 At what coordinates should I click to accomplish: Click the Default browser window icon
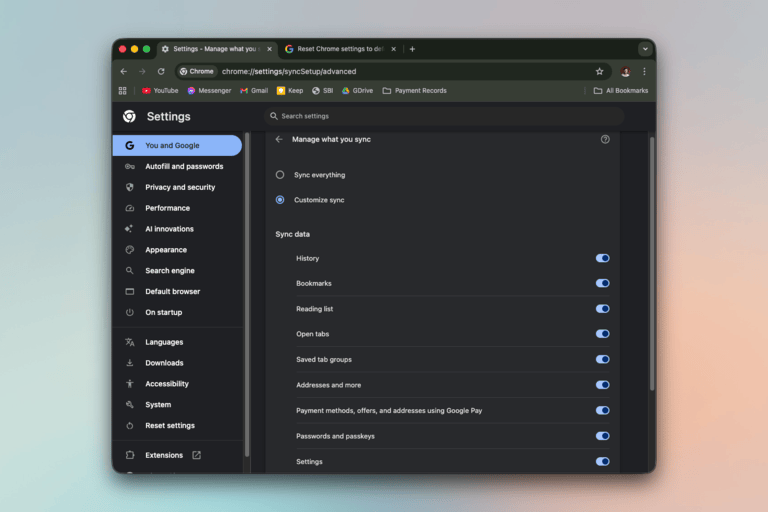tap(129, 292)
